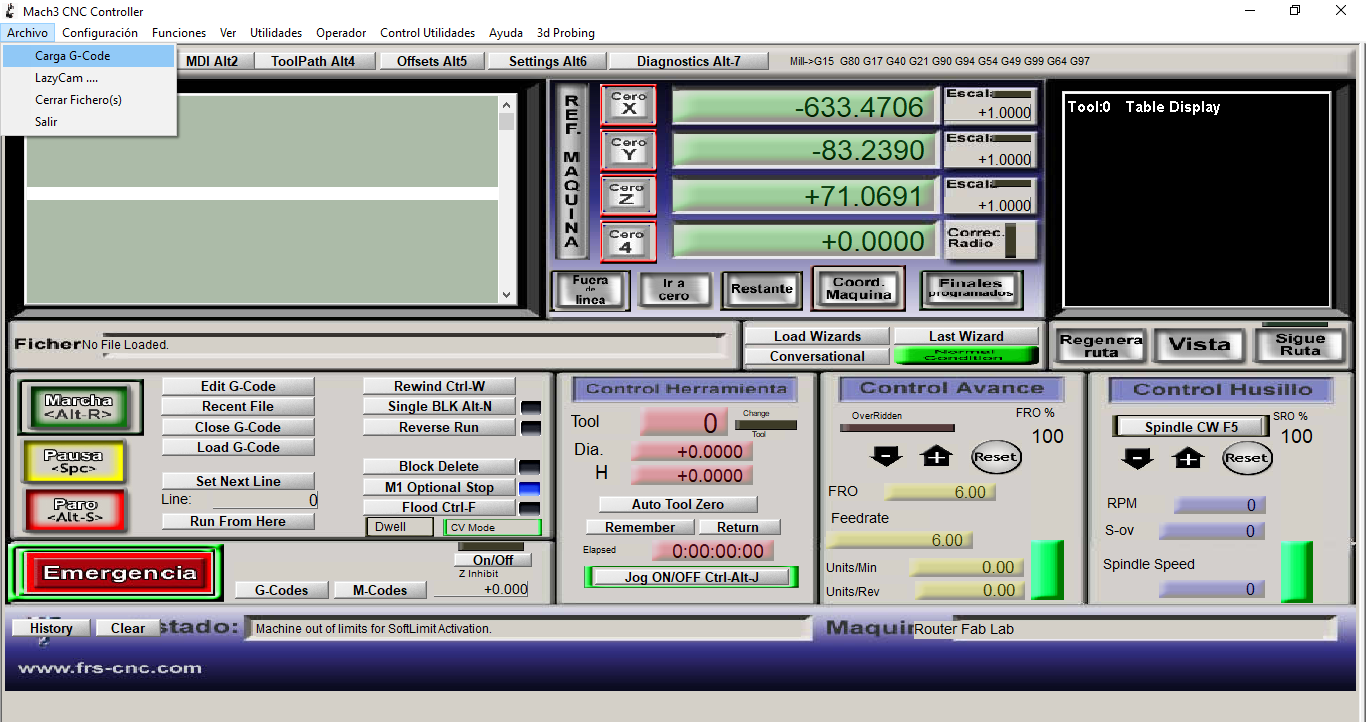Toggle Z Inhibit On/Off
Image resolution: width=1366 pixels, height=722 pixels.
click(x=492, y=560)
